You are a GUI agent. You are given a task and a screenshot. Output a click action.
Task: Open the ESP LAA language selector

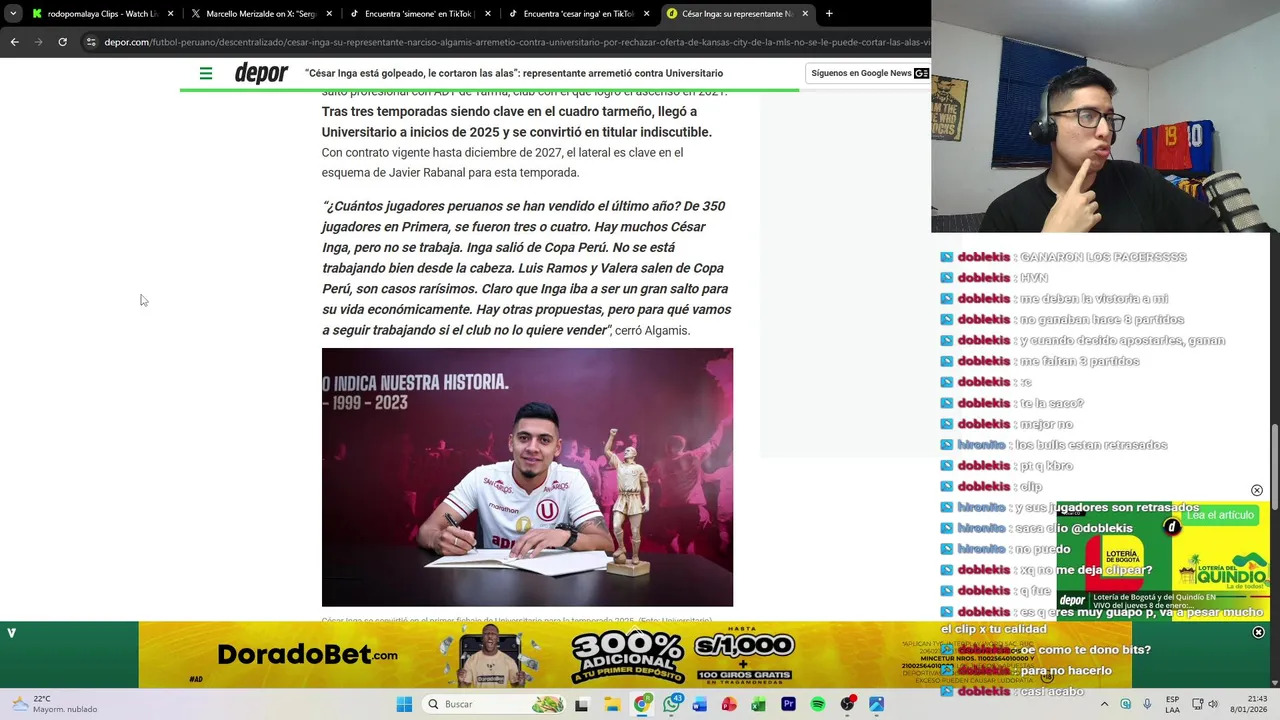pos(1172,704)
